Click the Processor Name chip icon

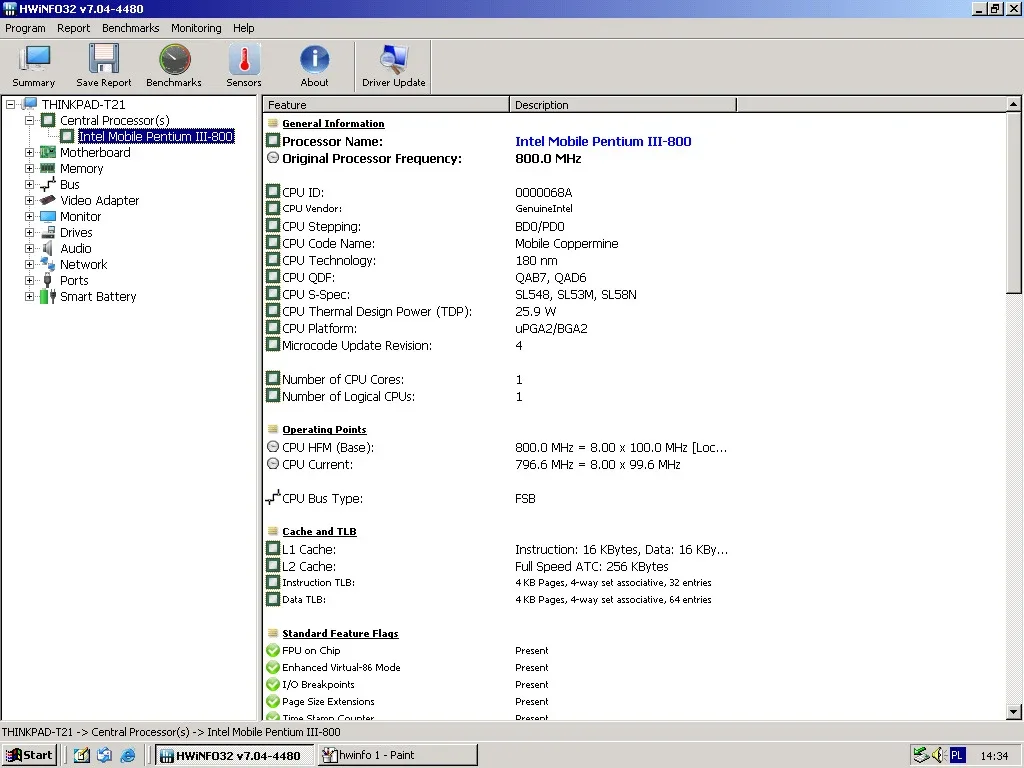pos(273,140)
